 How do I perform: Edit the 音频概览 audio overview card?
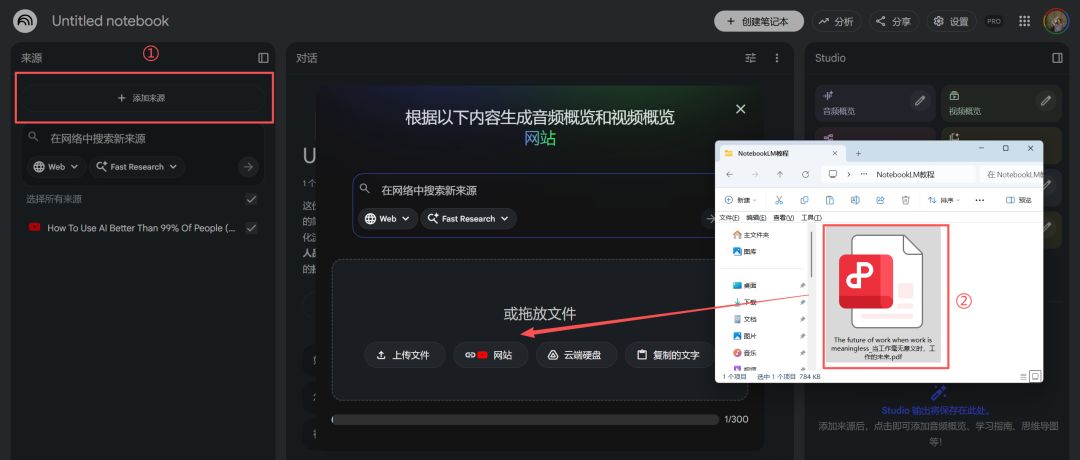point(919,101)
